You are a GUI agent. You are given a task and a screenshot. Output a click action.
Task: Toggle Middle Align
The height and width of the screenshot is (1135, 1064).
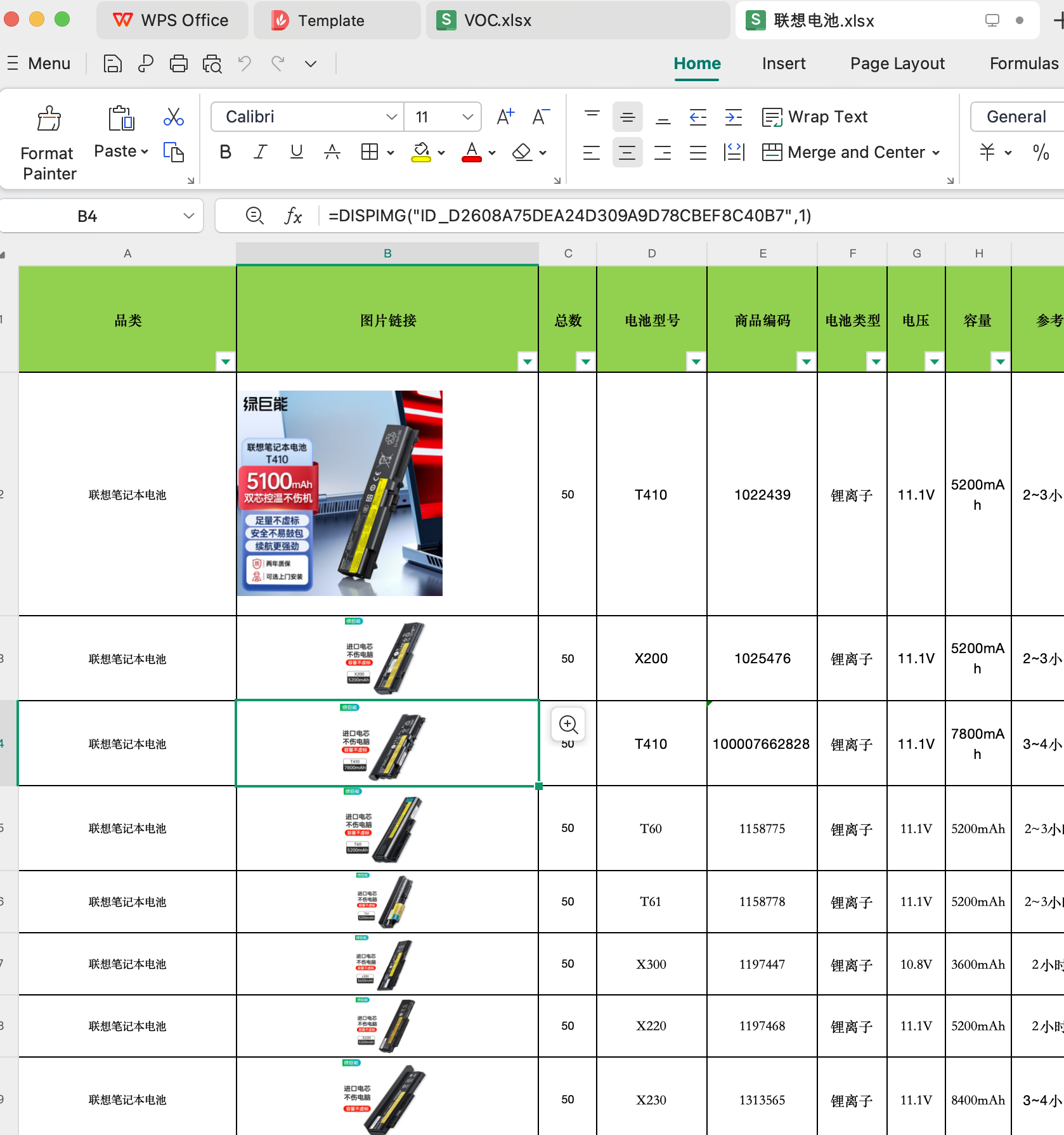point(628,117)
